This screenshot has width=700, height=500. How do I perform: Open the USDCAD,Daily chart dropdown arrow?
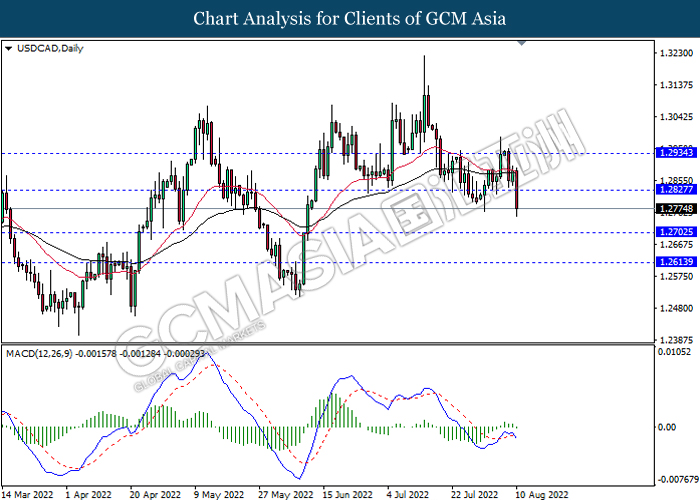point(8,49)
